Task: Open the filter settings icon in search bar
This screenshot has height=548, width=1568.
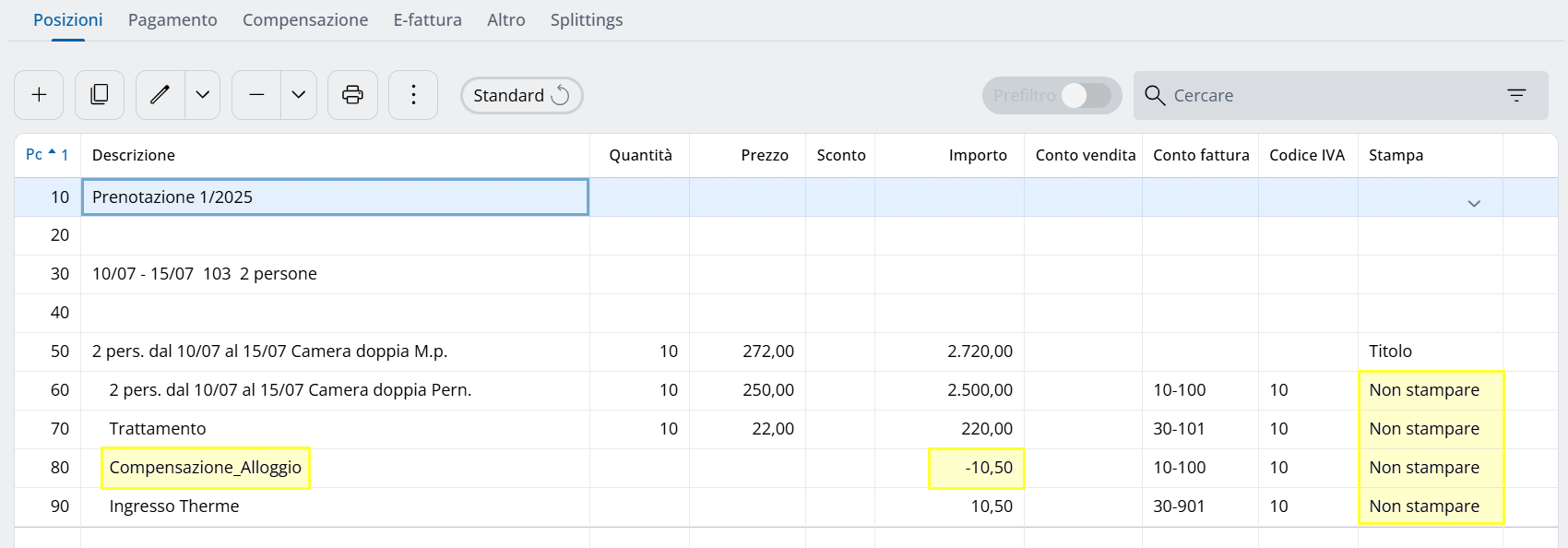Action: [1516, 95]
